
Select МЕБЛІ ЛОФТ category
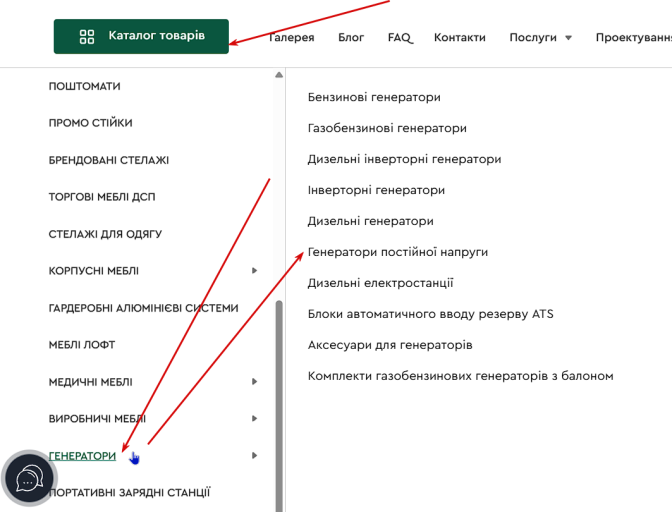pyautogui.click(x=82, y=345)
